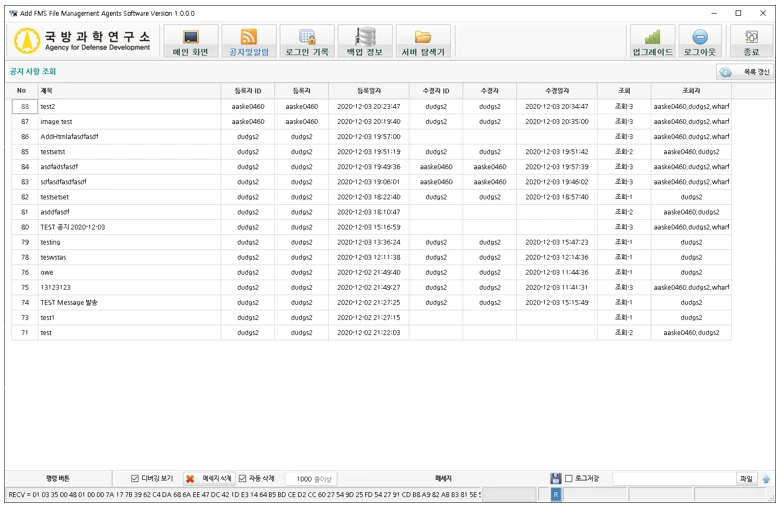Open the 메인 화면 main screen toolbar button
Image resolution: width=781 pixels, height=509 pixels.
pyautogui.click(x=191, y=41)
